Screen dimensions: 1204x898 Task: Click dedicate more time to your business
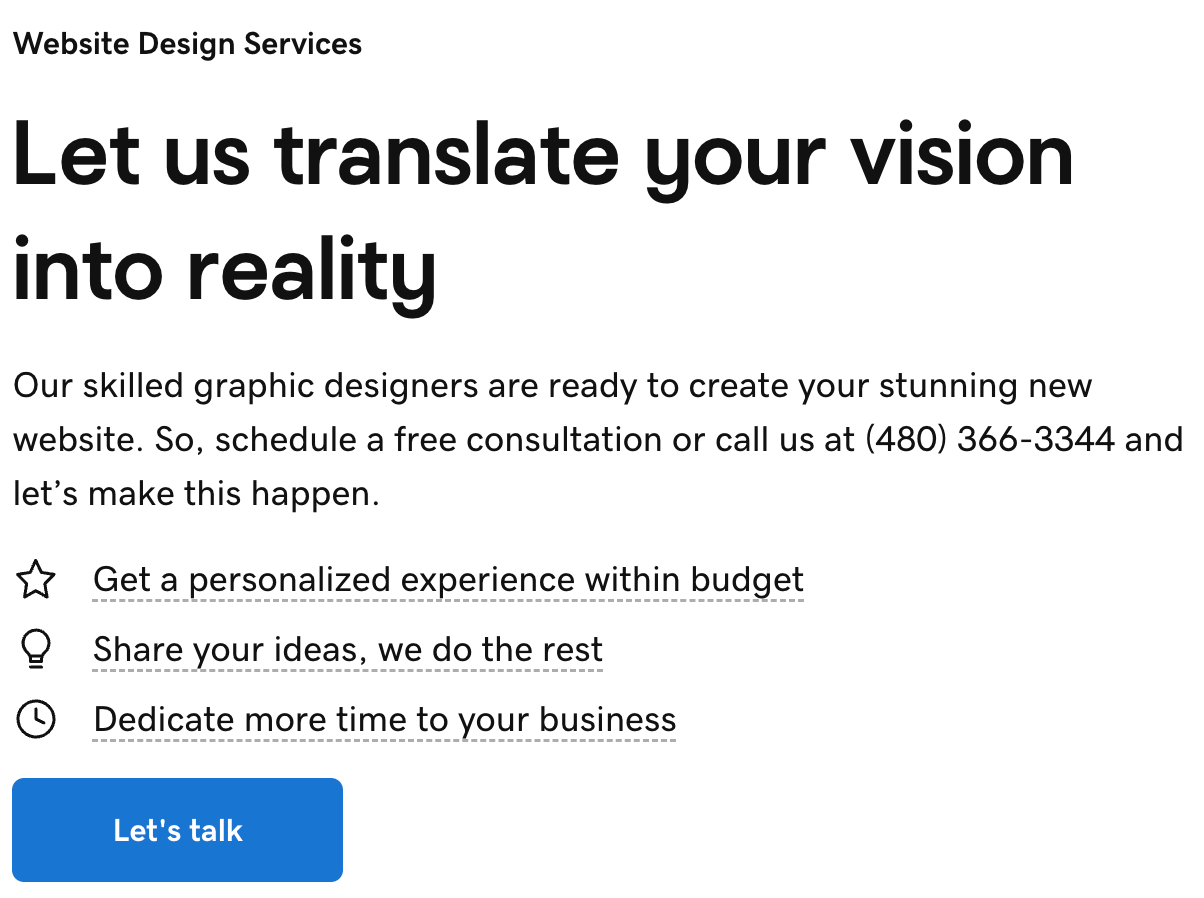384,719
